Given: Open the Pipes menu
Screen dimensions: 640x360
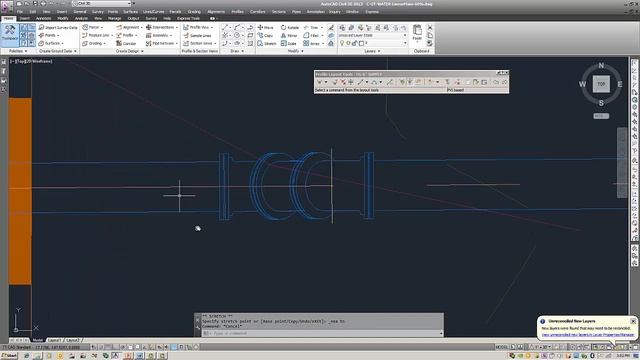Looking at the screenshot, I should pyautogui.click(x=296, y=11).
